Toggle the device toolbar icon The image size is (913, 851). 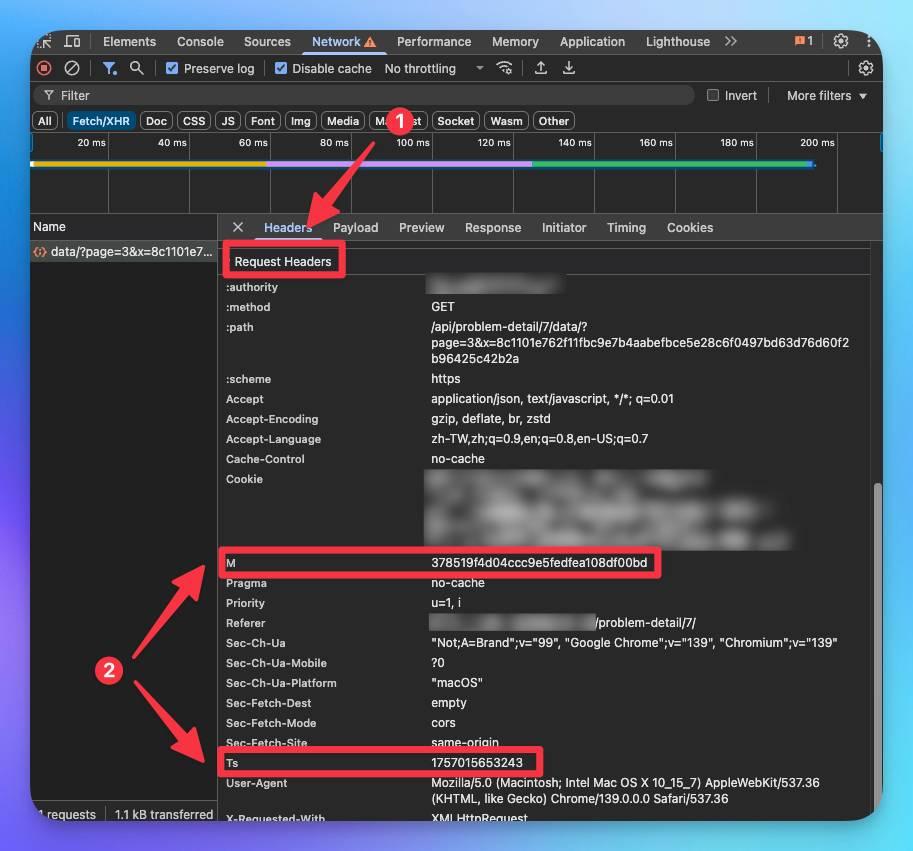[x=72, y=42]
